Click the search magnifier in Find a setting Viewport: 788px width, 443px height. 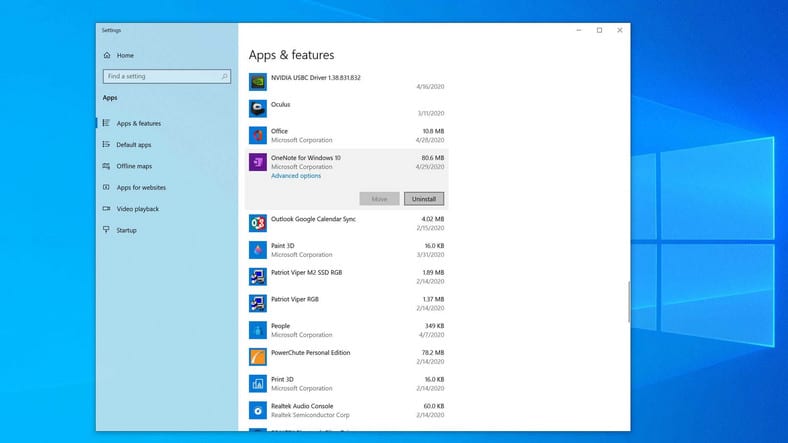point(225,76)
